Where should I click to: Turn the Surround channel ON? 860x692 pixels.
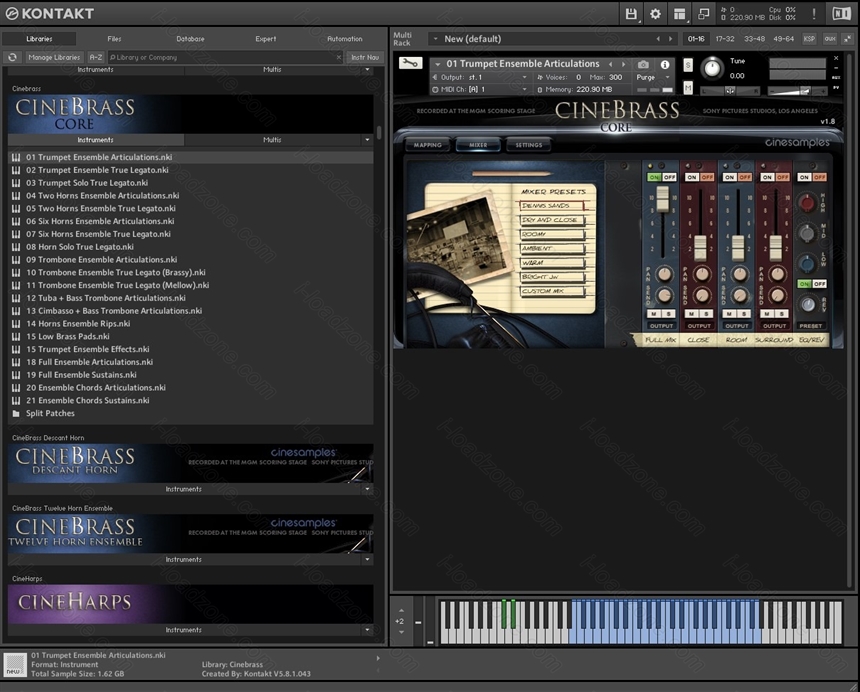coord(767,177)
